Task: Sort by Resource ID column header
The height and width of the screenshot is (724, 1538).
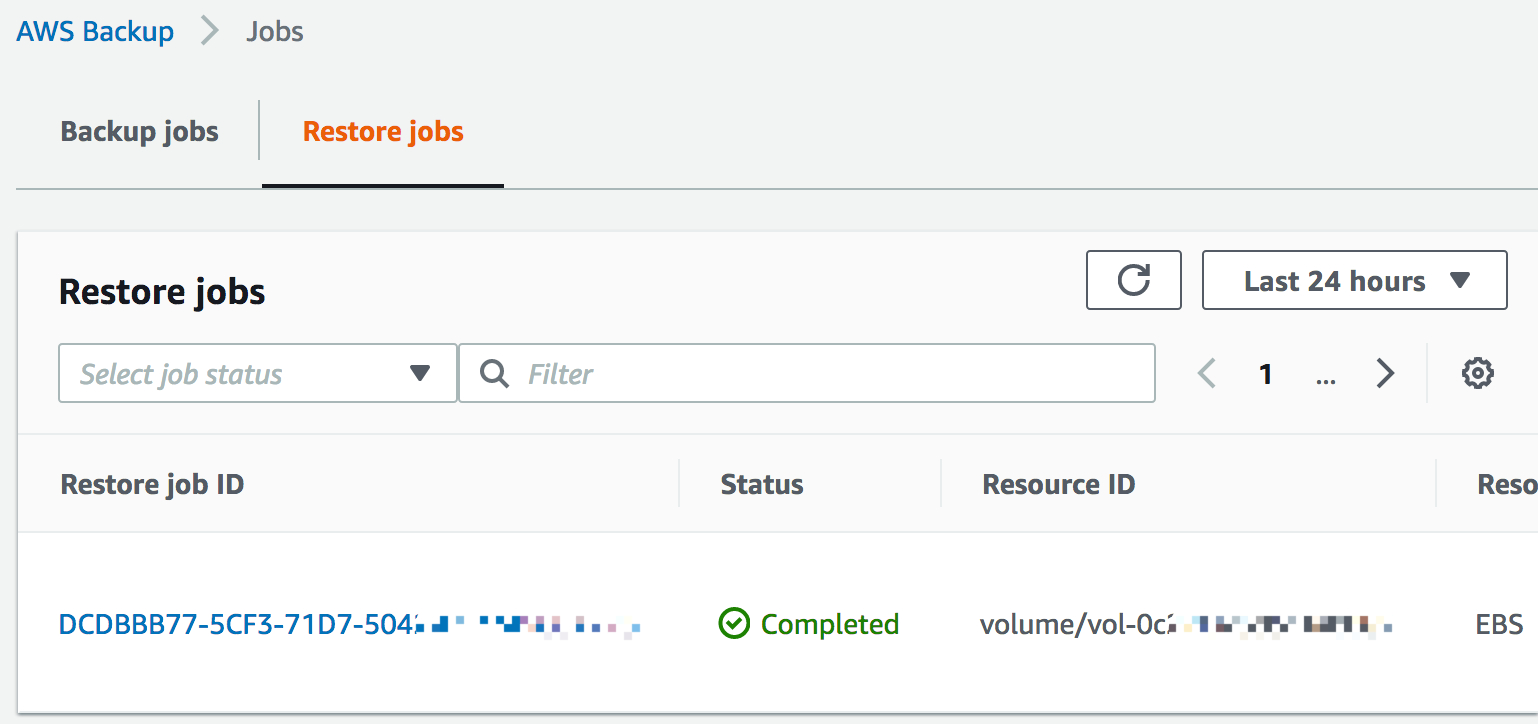Action: (1059, 484)
